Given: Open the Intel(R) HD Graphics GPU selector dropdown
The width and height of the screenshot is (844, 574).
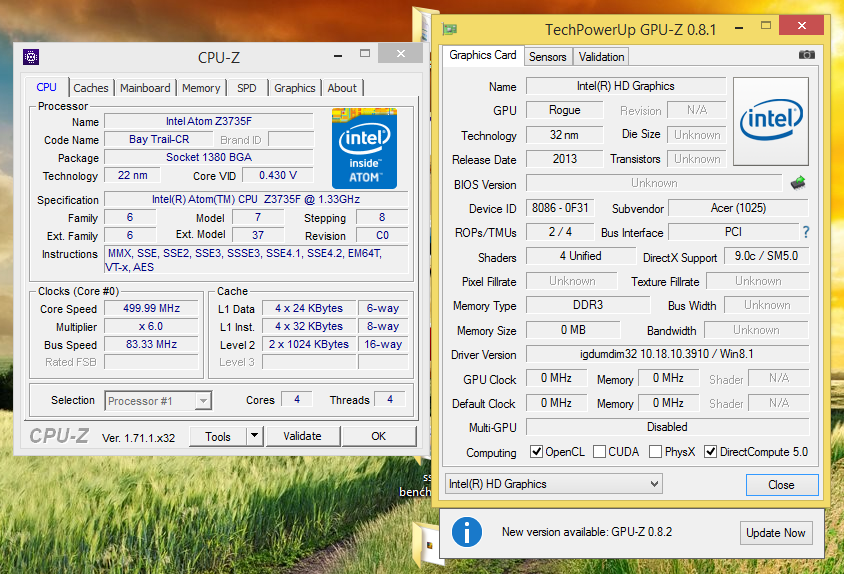Looking at the screenshot, I should point(554,484).
